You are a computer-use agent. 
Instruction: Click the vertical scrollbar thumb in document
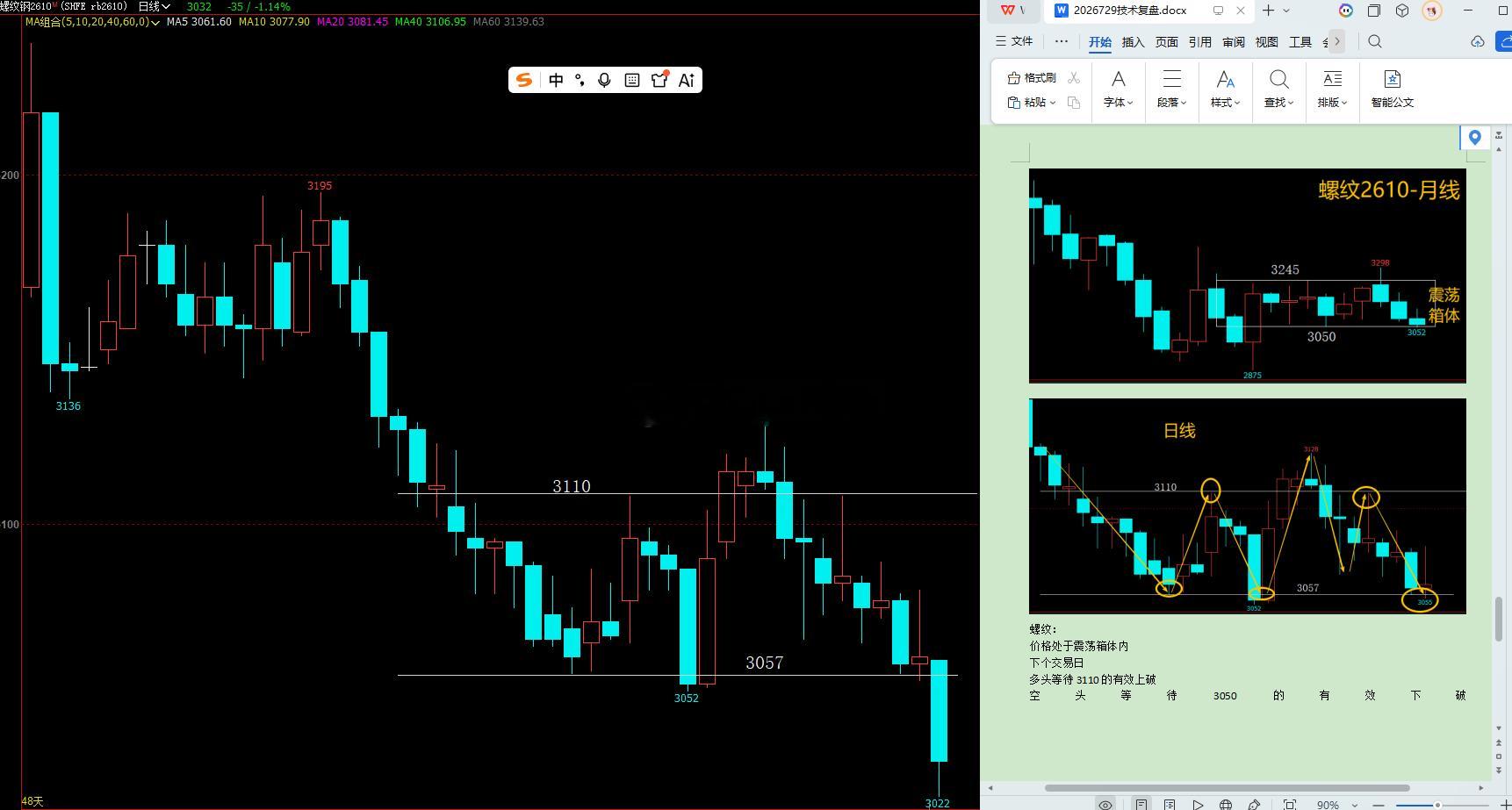[1499, 618]
